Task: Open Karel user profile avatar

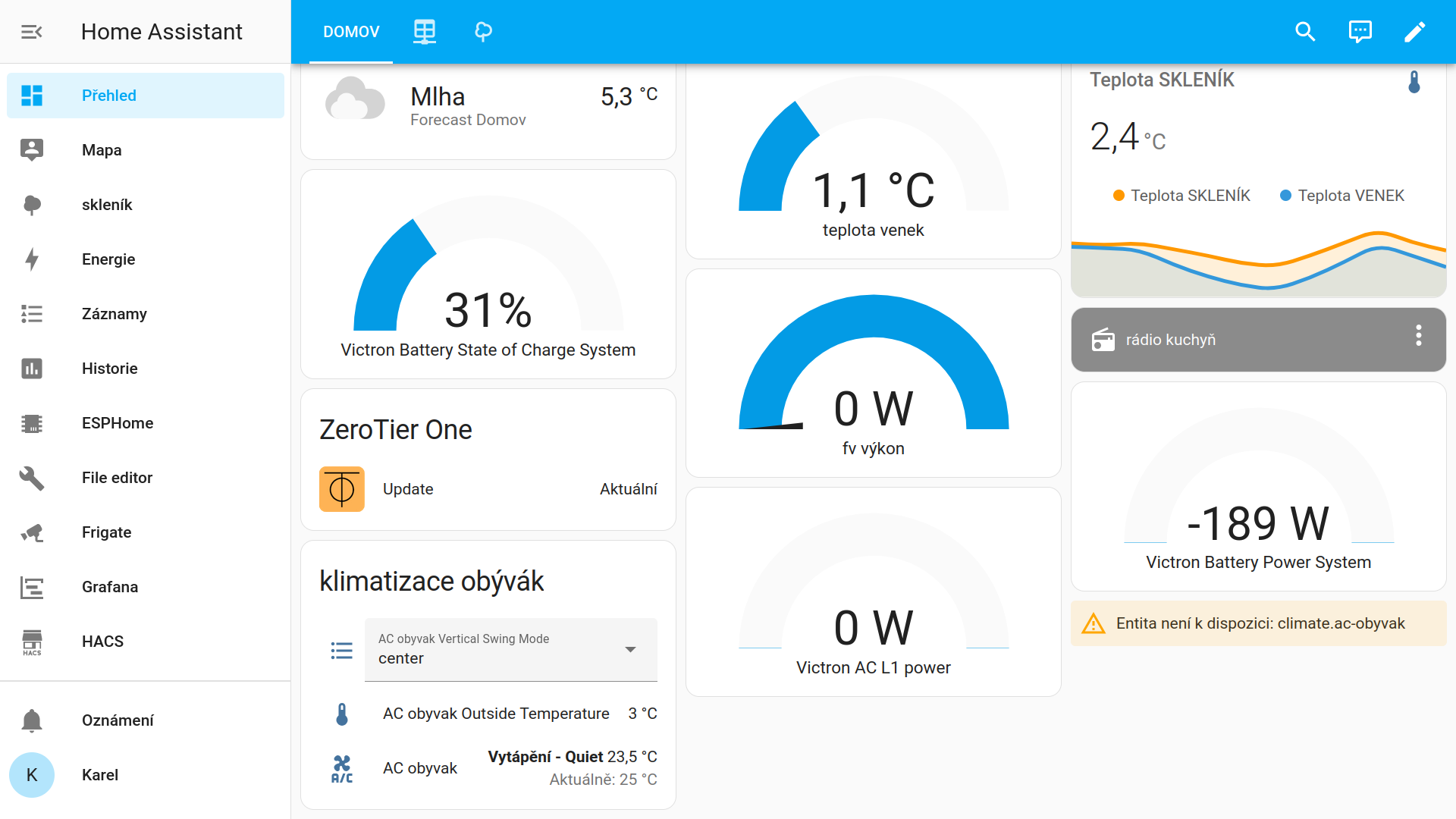Action: (32, 775)
